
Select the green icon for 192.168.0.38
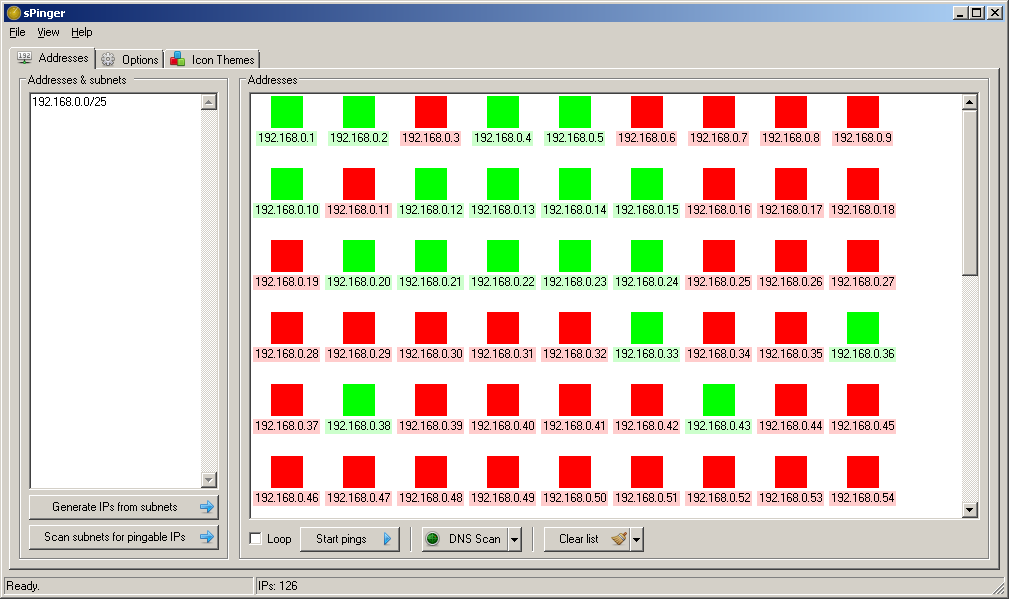[x=359, y=400]
